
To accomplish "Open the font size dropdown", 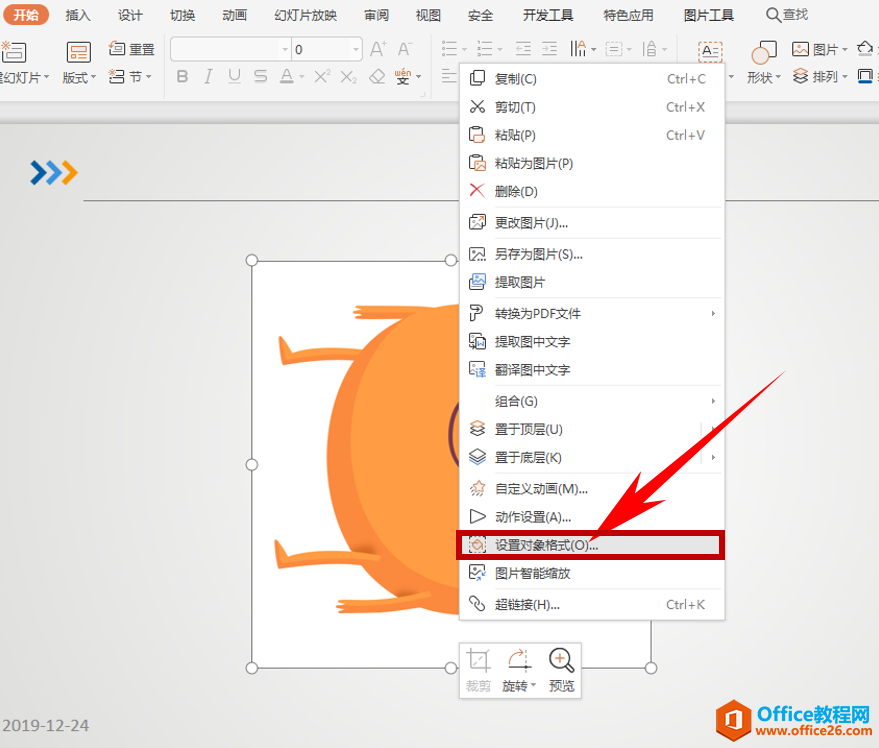I will (356, 48).
